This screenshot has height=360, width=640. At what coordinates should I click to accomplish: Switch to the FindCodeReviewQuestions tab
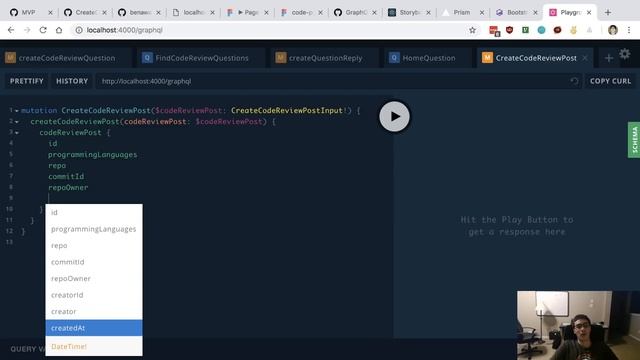[x=200, y=58]
